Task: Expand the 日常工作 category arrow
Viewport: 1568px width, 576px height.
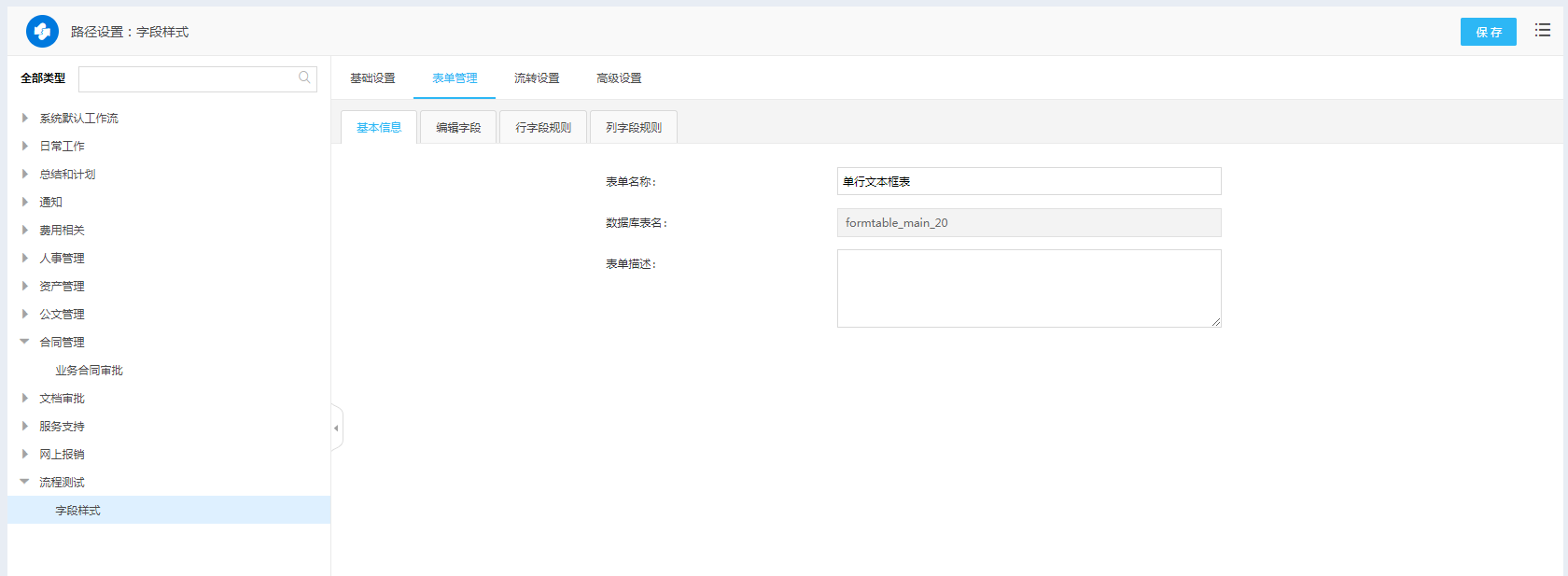Action: click(25, 147)
